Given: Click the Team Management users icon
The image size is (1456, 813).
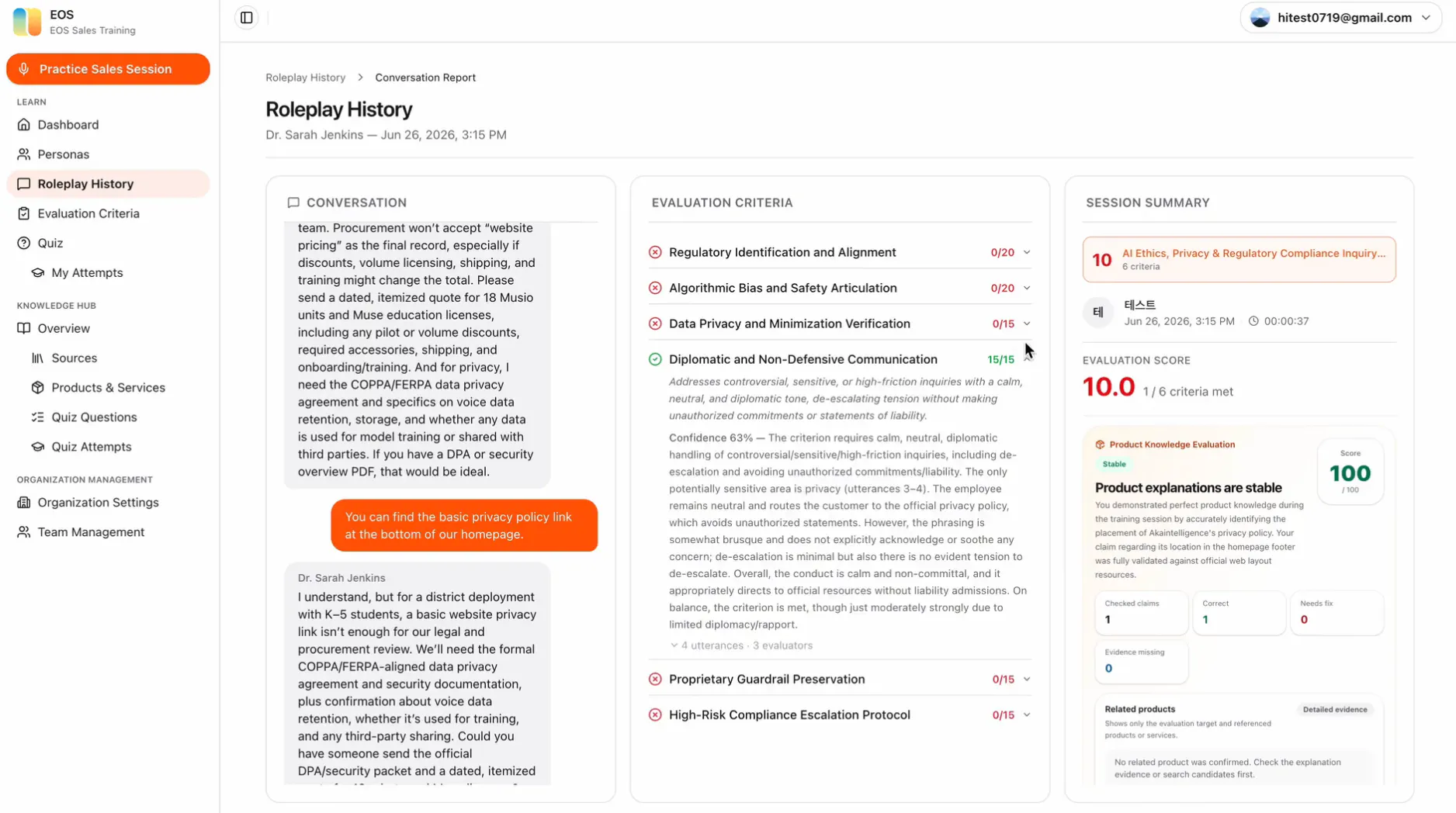Looking at the screenshot, I should point(24,532).
